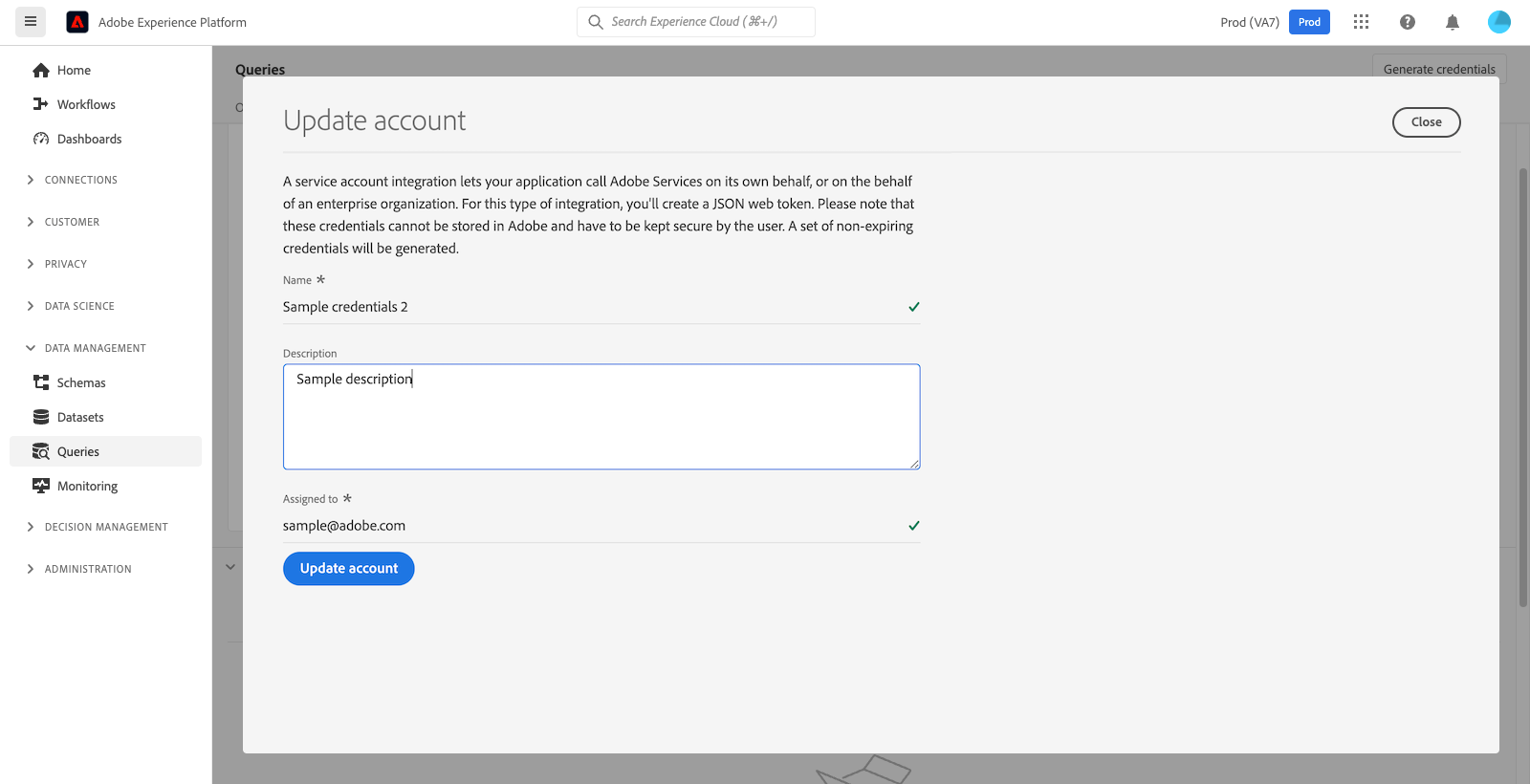Click the Update account button
The image size is (1530, 784).
tap(349, 569)
